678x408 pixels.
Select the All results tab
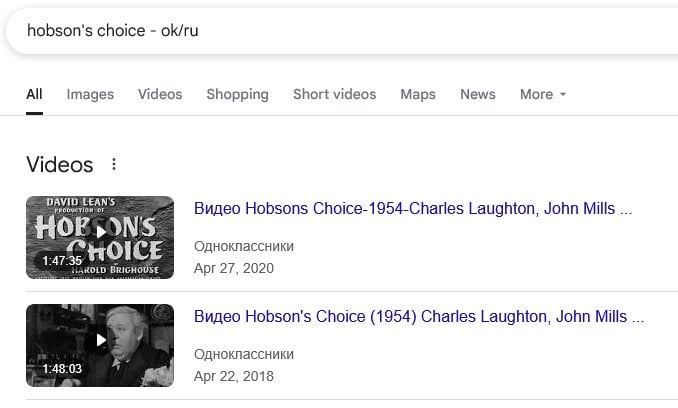pyautogui.click(x=34, y=94)
